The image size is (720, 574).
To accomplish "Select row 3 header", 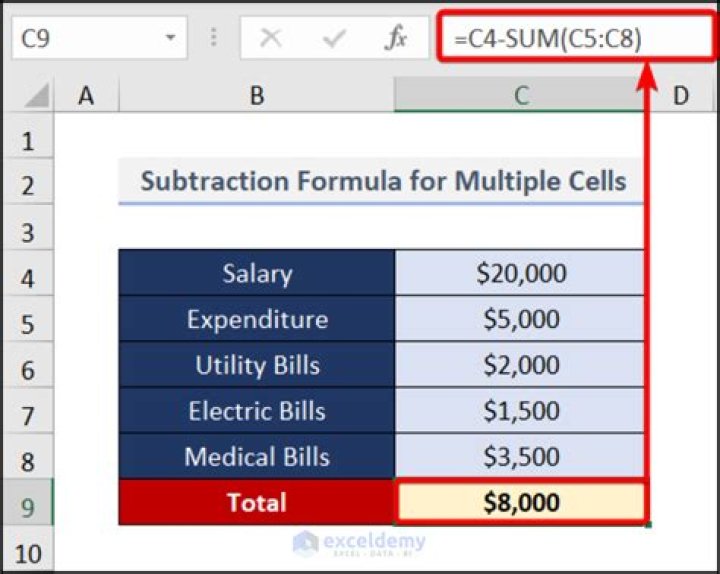I will pos(28,227).
